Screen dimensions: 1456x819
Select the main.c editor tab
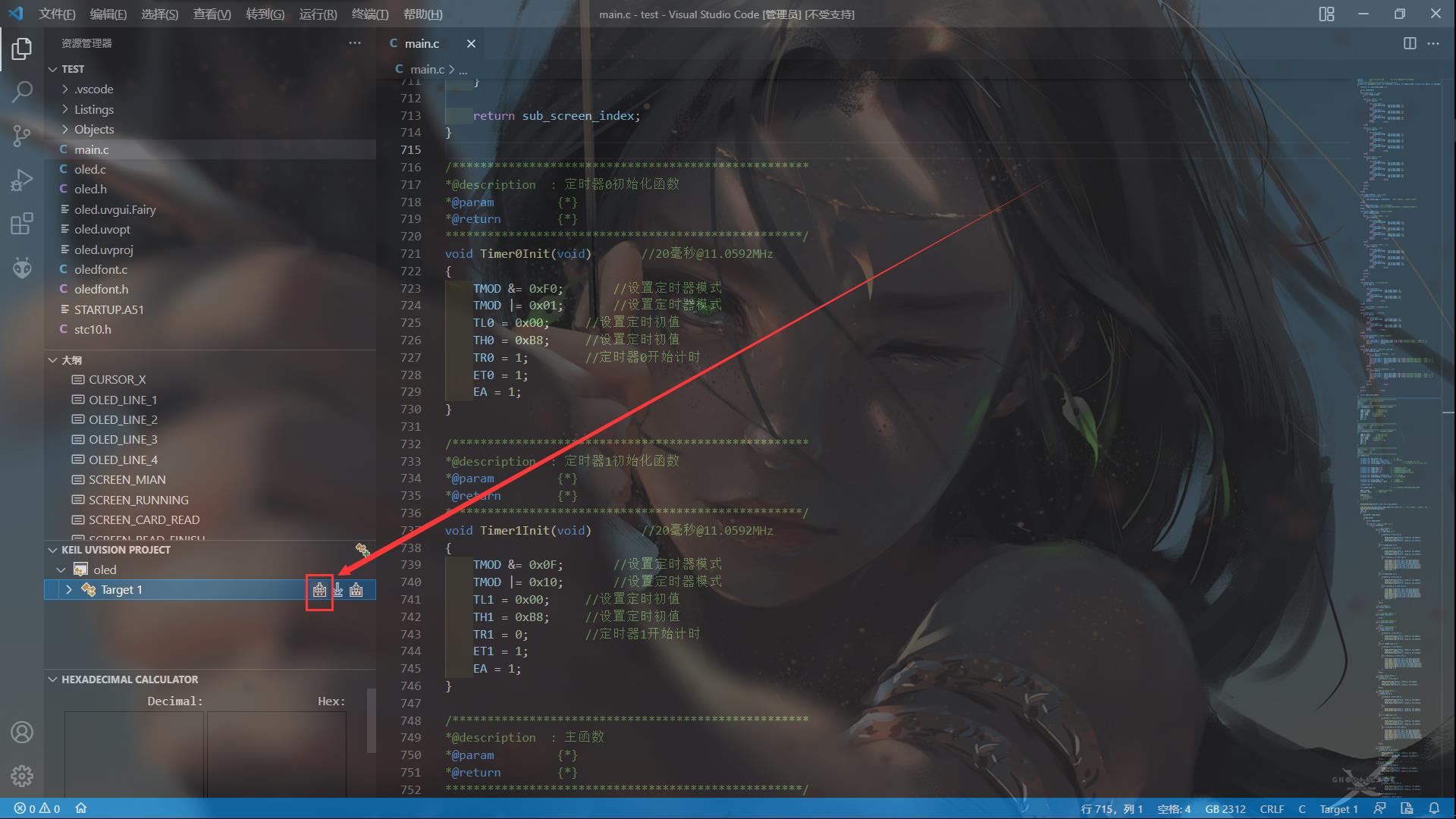pos(422,43)
